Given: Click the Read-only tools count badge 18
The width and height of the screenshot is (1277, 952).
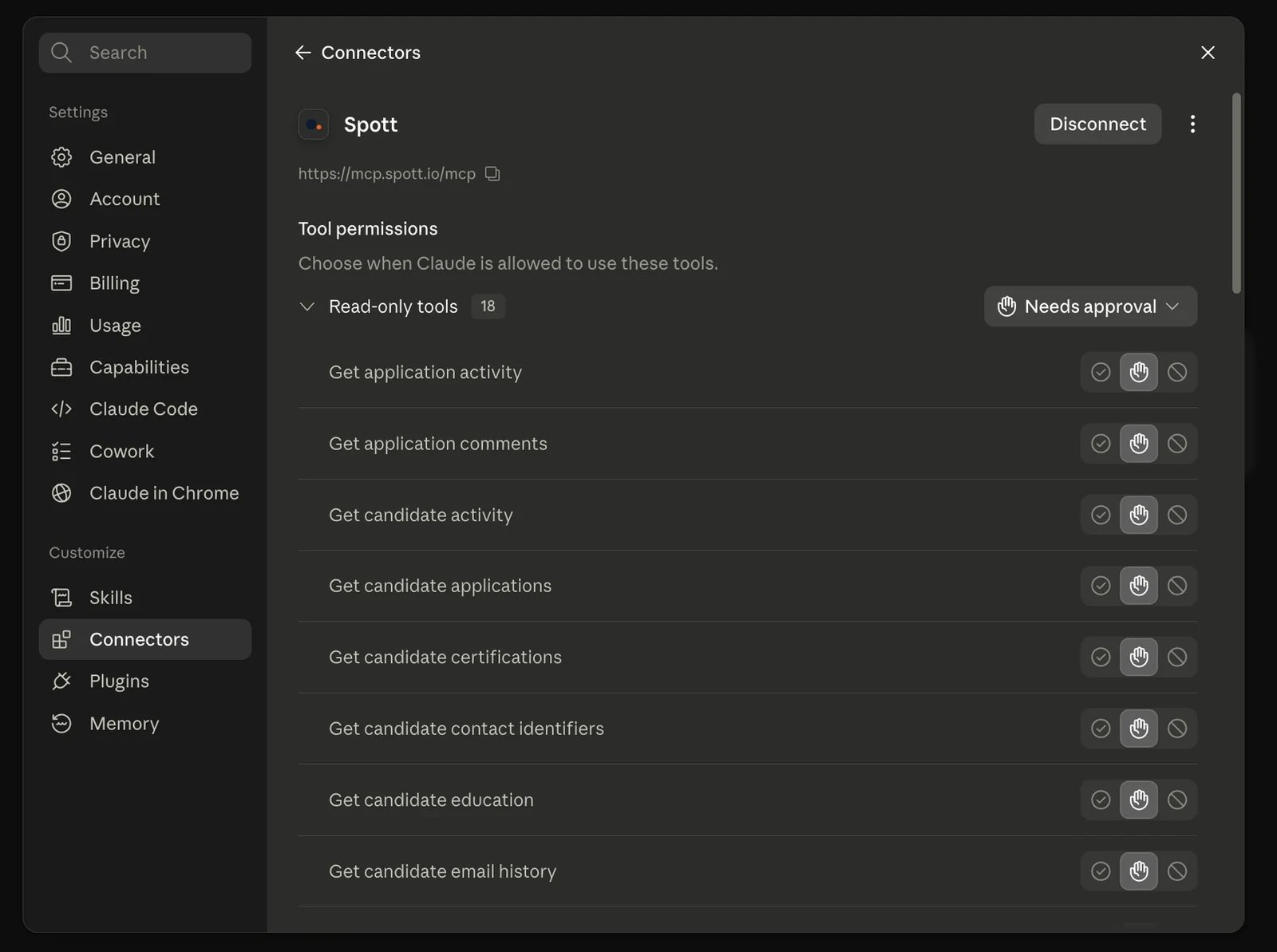Looking at the screenshot, I should 488,306.
